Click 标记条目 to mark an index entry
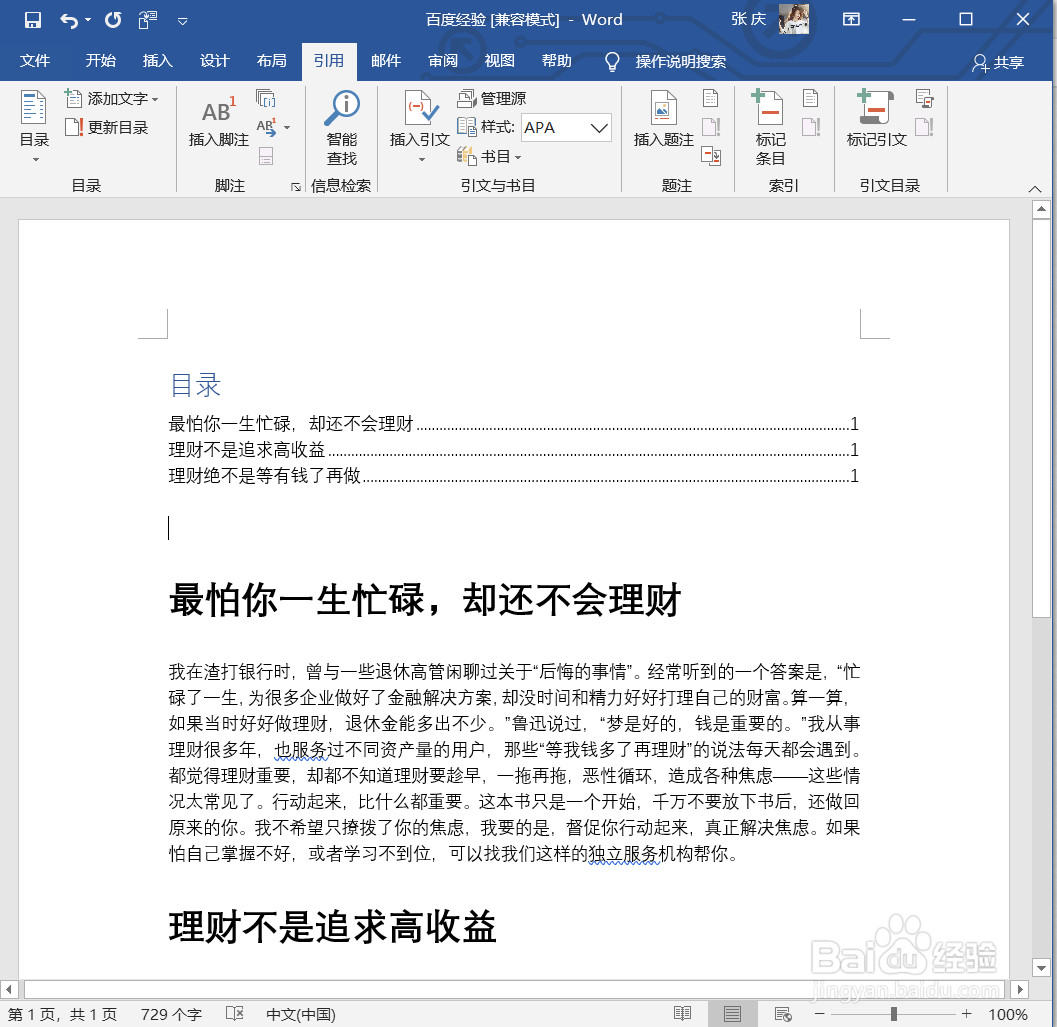The image size is (1057, 1027). [x=770, y=124]
